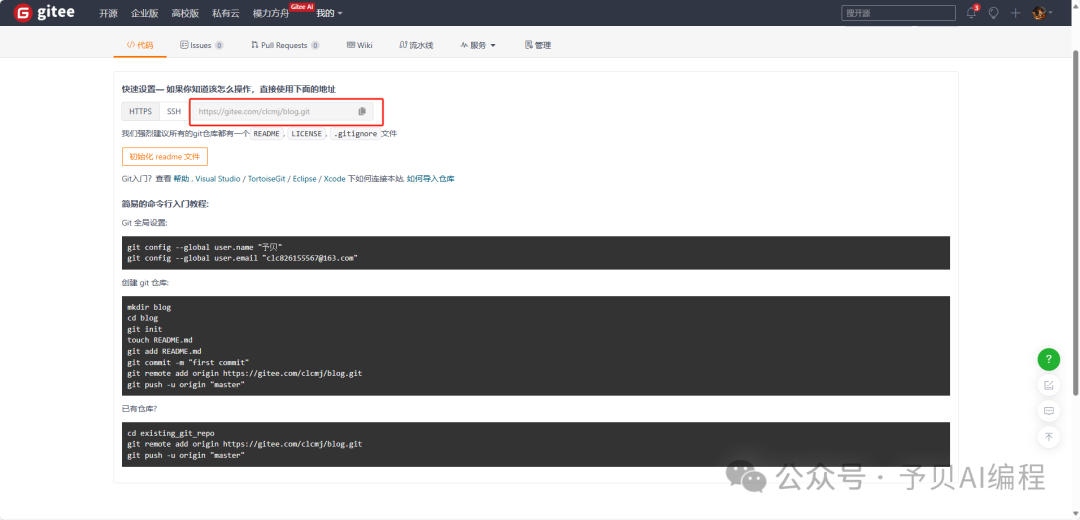Viewport: 1080px width, 520px height.
Task: Open the Eclipse link
Action: [304, 179]
